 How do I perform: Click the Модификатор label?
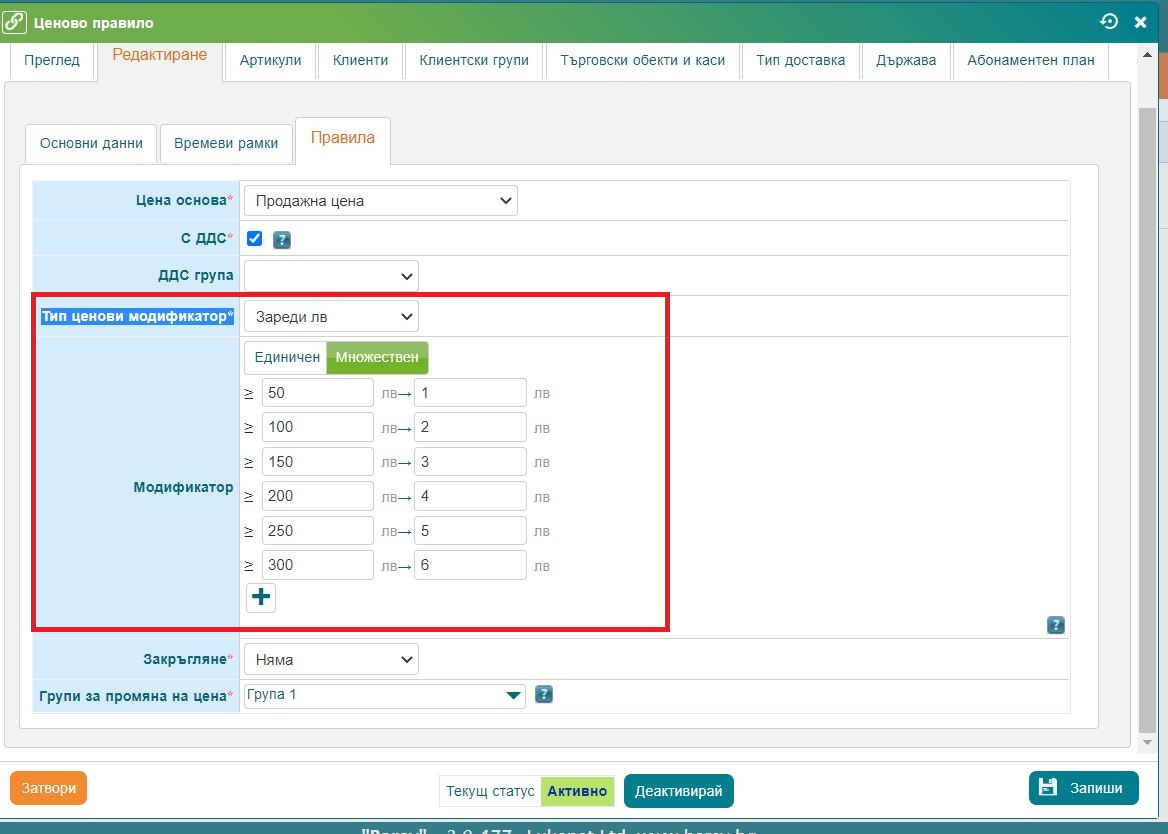[x=183, y=487]
